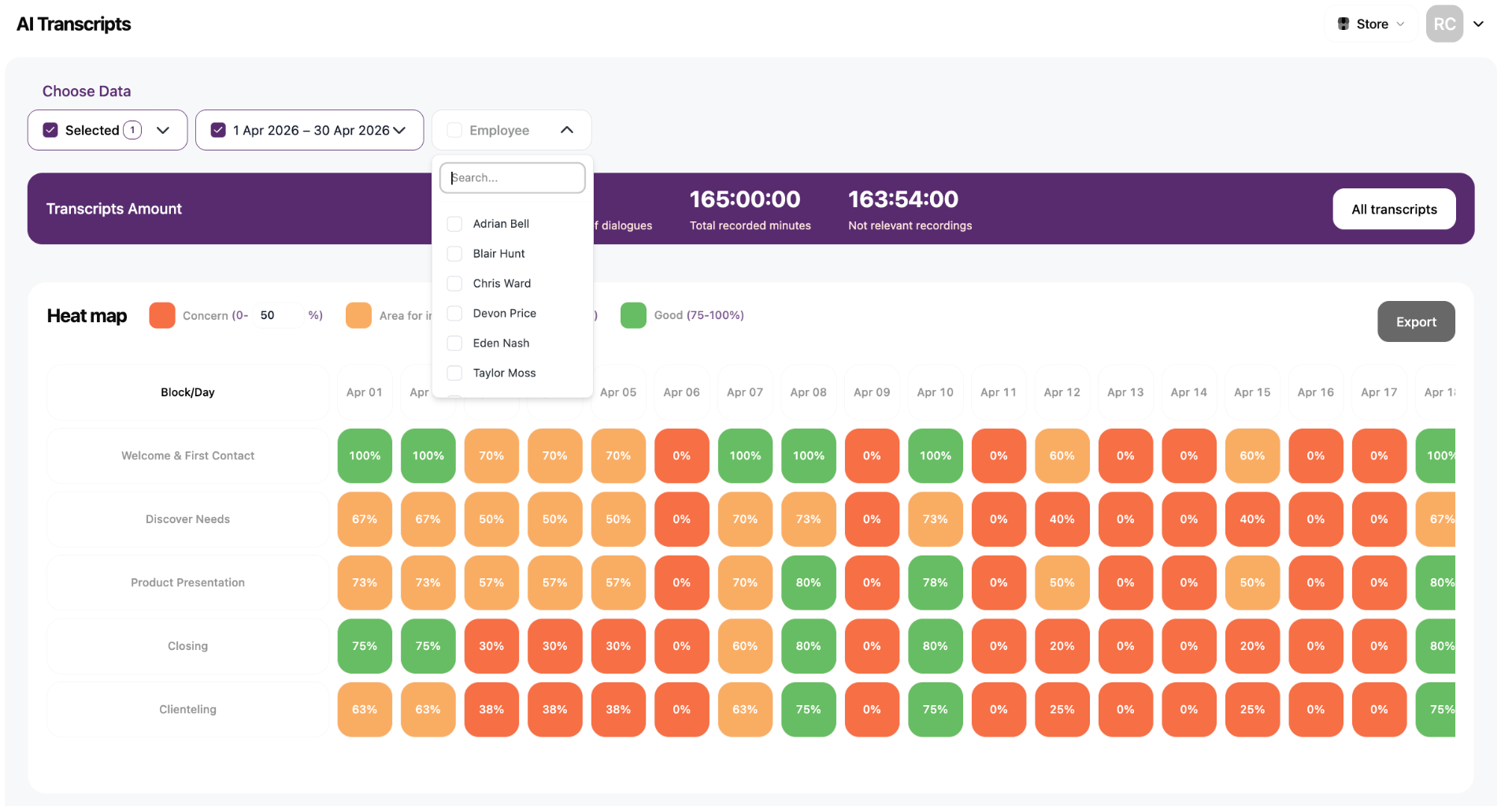
Task: Click the Apr 08 column header
Action: click(x=809, y=392)
